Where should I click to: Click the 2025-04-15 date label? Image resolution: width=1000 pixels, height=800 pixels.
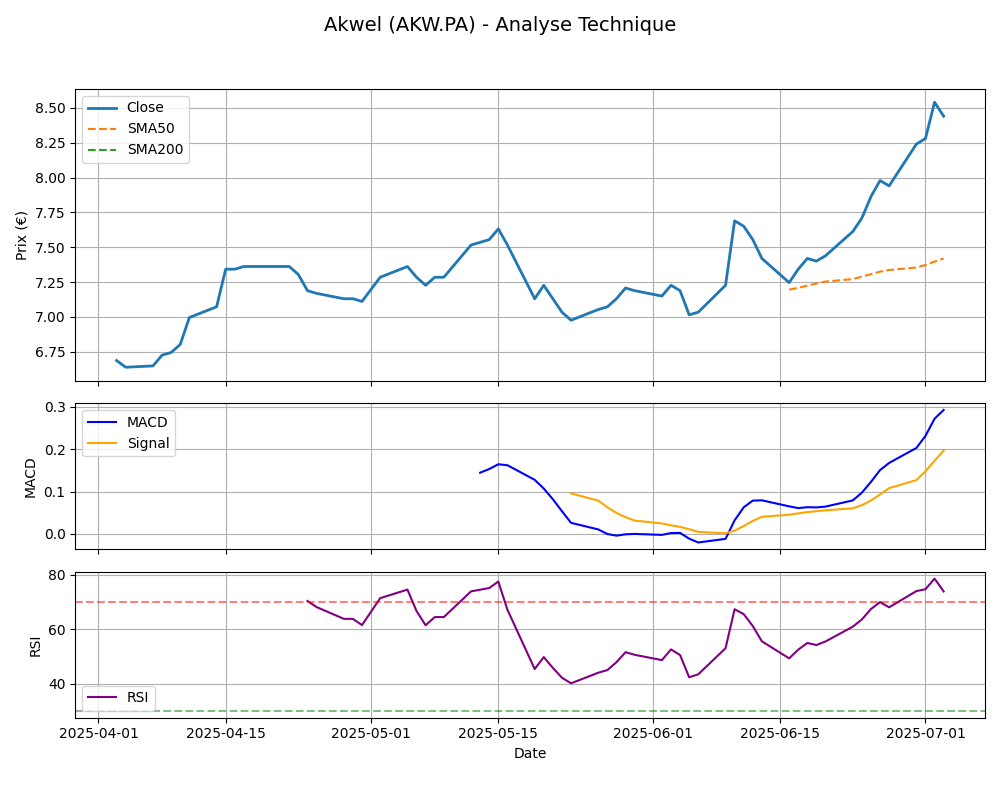[226, 734]
